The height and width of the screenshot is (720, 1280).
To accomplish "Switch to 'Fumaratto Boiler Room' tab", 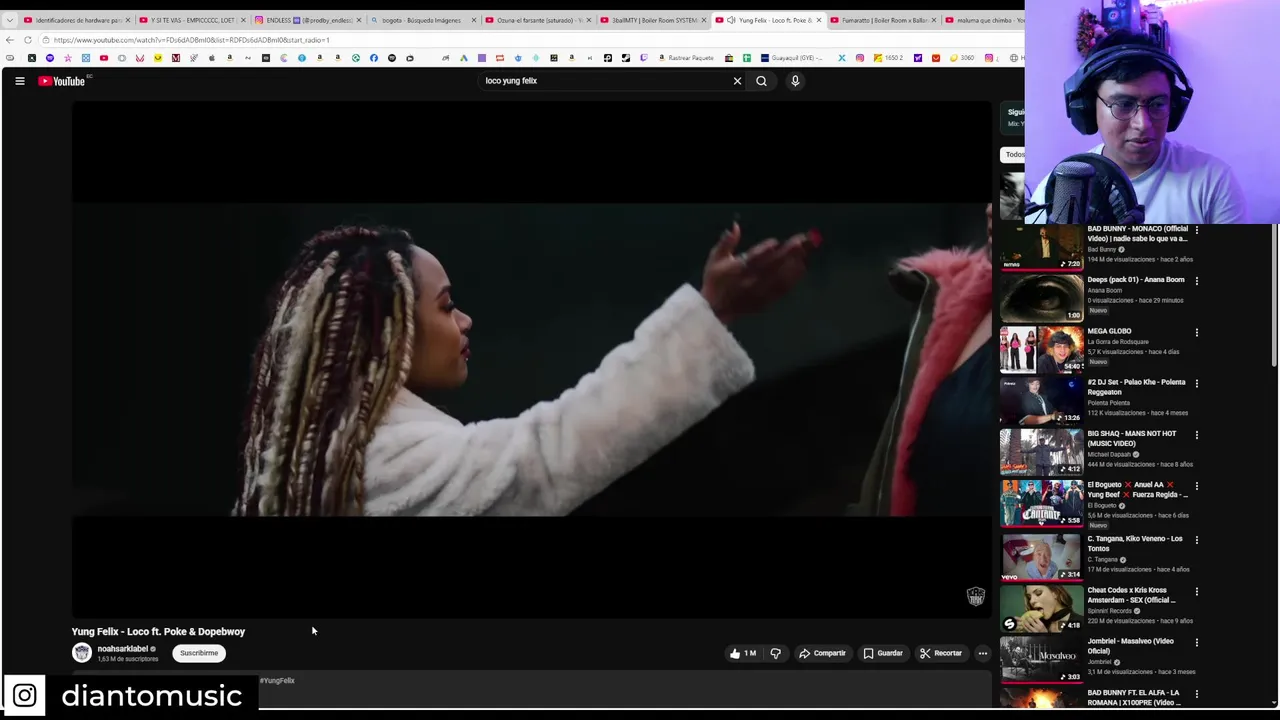I will point(884,20).
